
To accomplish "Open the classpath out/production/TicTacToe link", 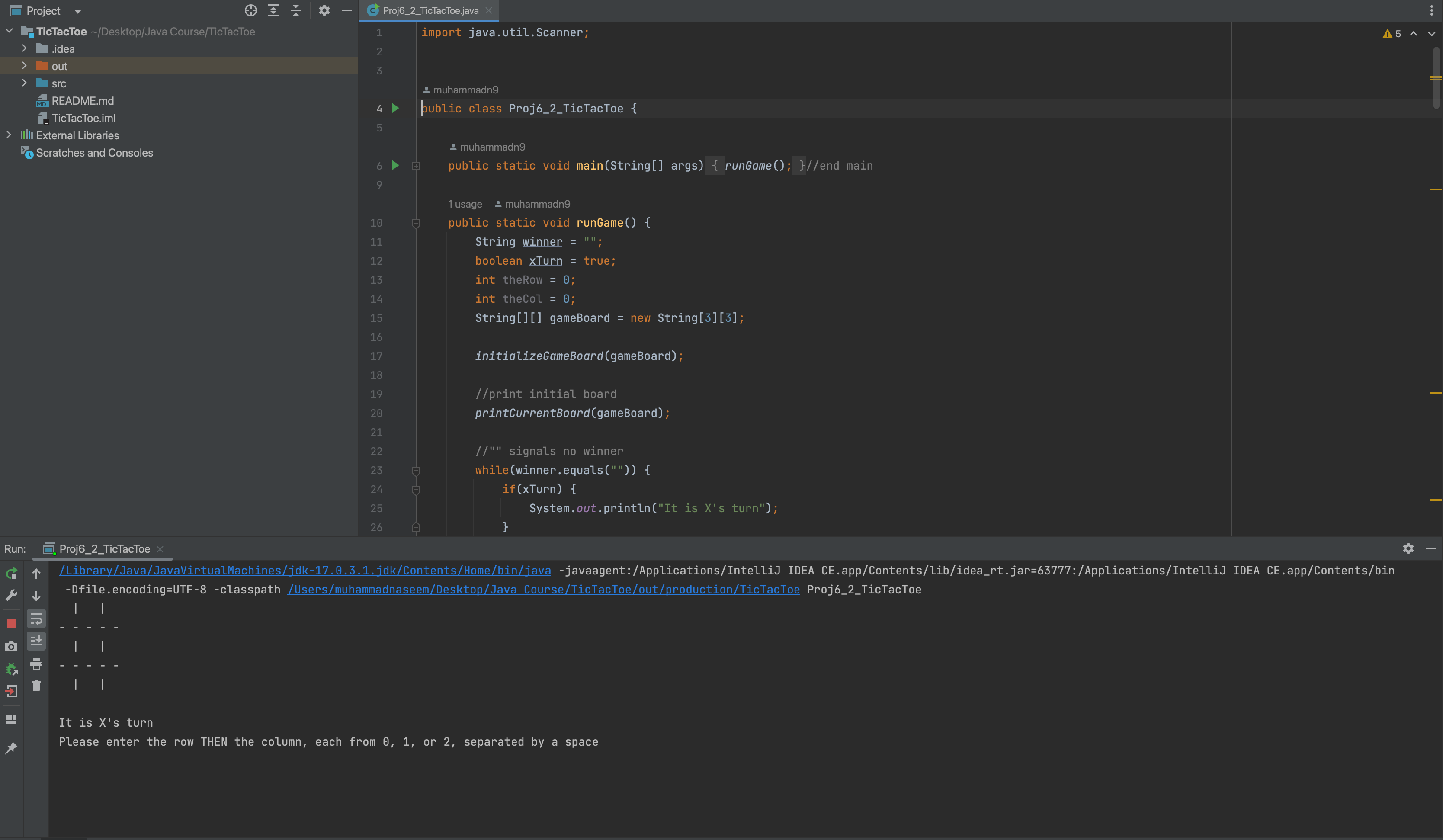I will click(543, 589).
